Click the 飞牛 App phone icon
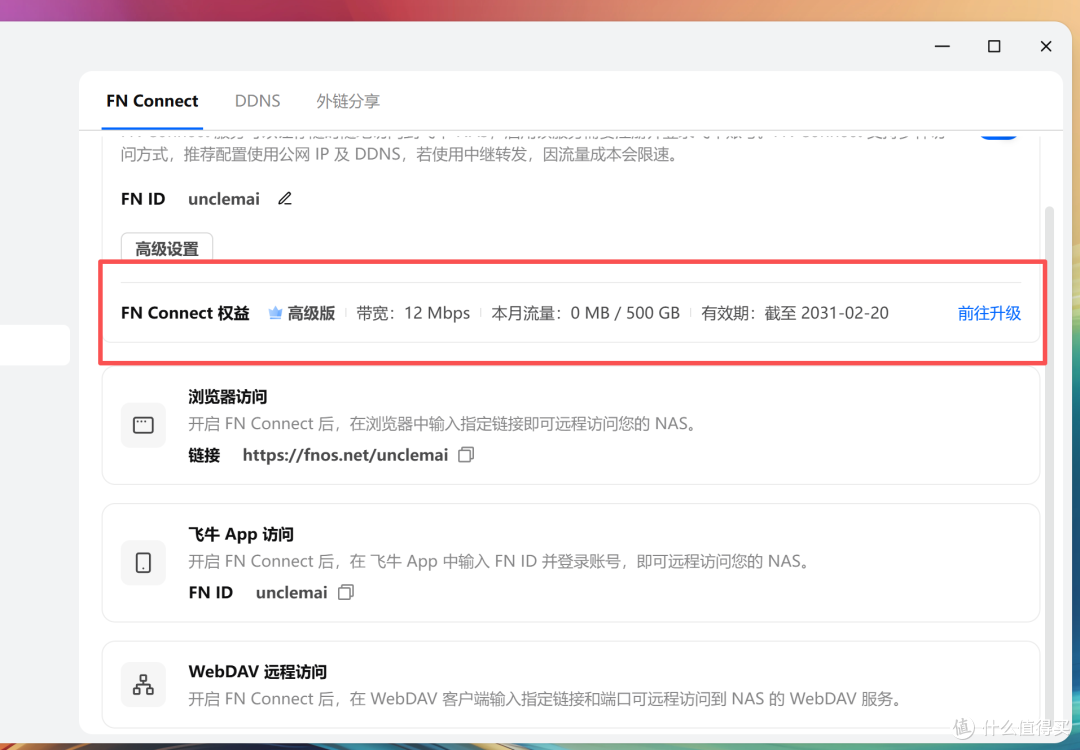The image size is (1080, 750). (143, 563)
